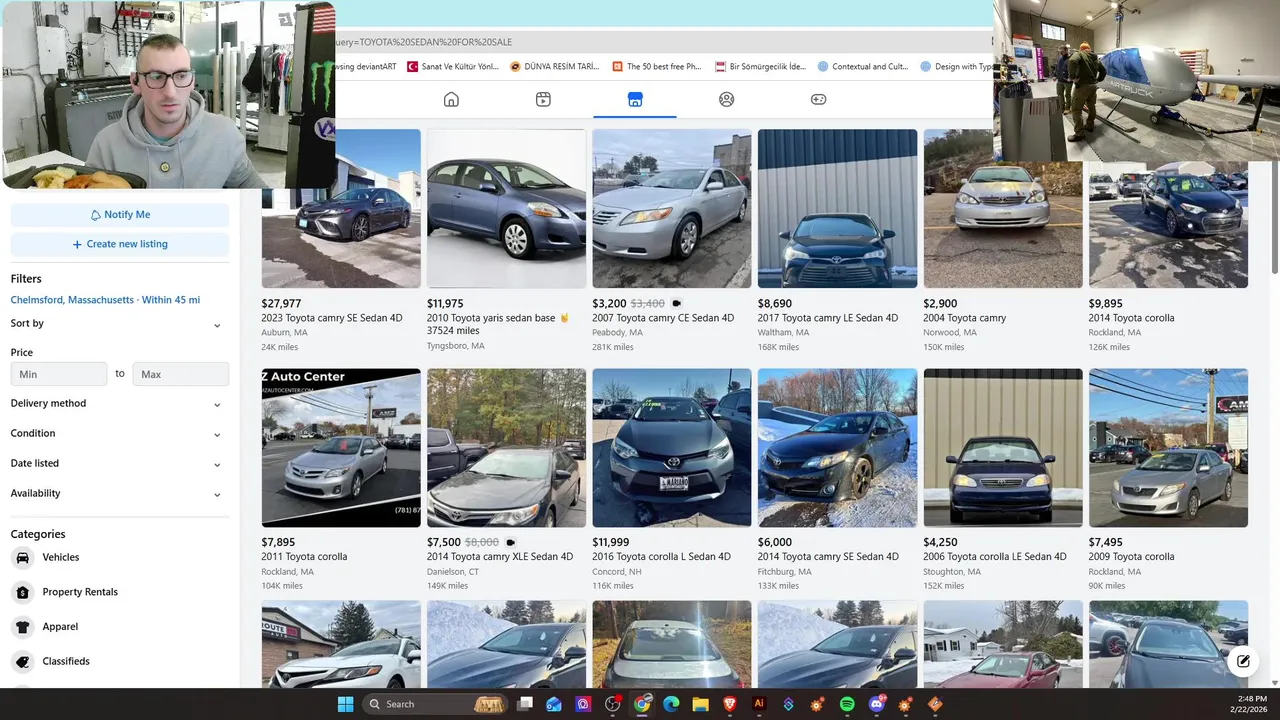Expand the Condition filter
The height and width of the screenshot is (720, 1280).
pos(217,435)
